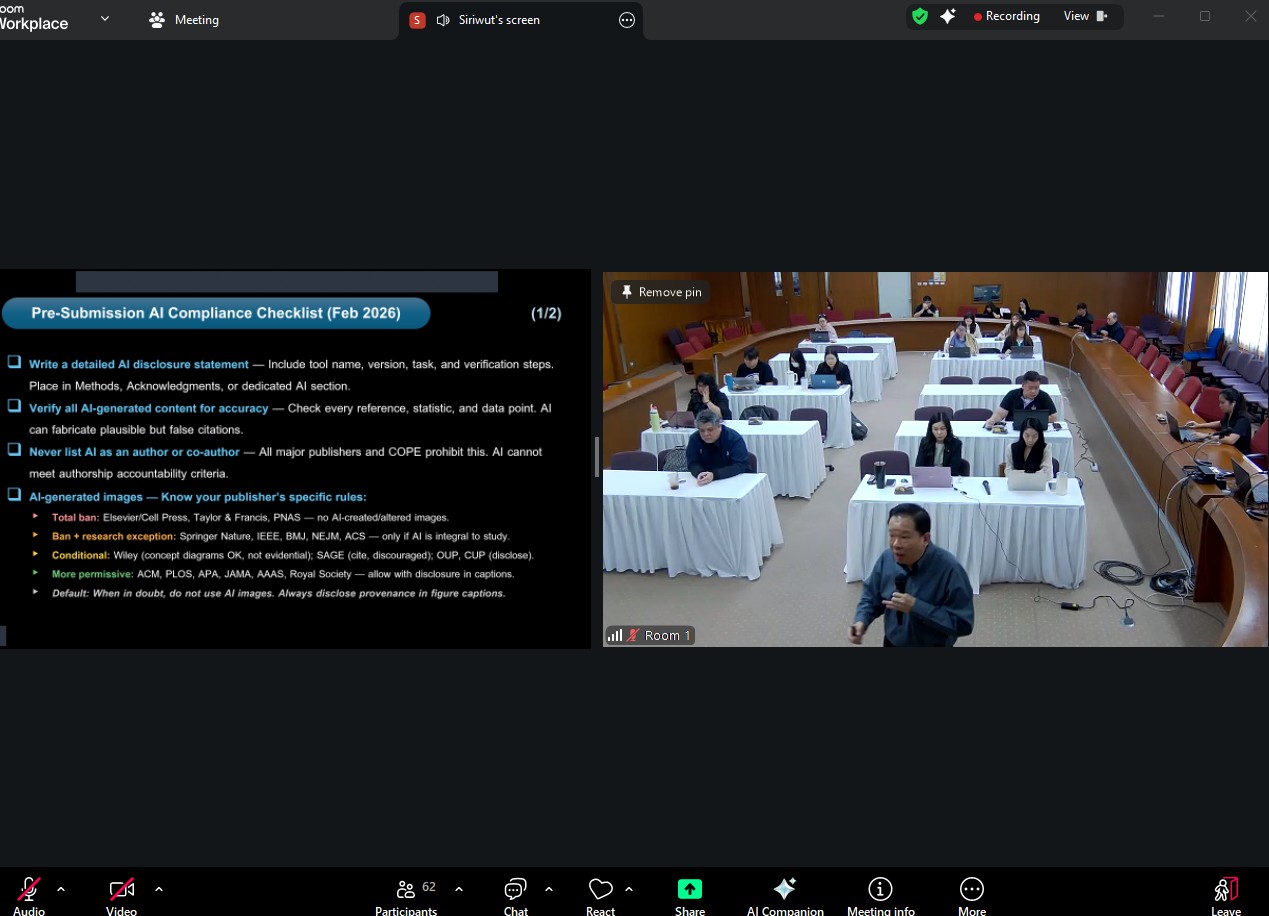The height and width of the screenshot is (916, 1269).
Task: Unmute using the Audio microphone icon
Action: pos(29,889)
